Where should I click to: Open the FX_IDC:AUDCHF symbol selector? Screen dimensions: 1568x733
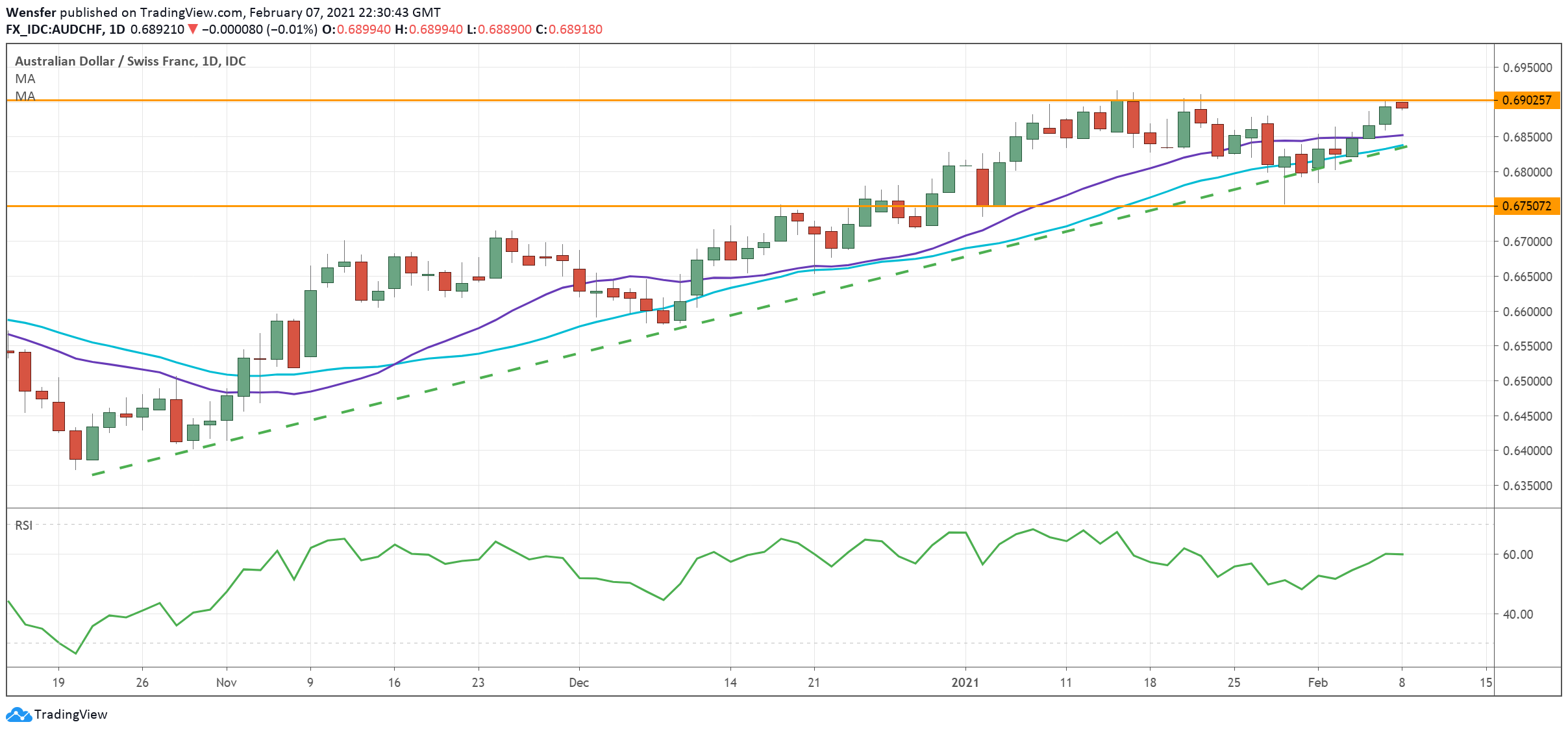[x=55, y=29]
